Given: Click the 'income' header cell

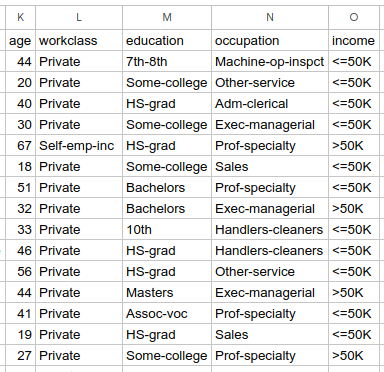Looking at the screenshot, I should pyautogui.click(x=354, y=40).
